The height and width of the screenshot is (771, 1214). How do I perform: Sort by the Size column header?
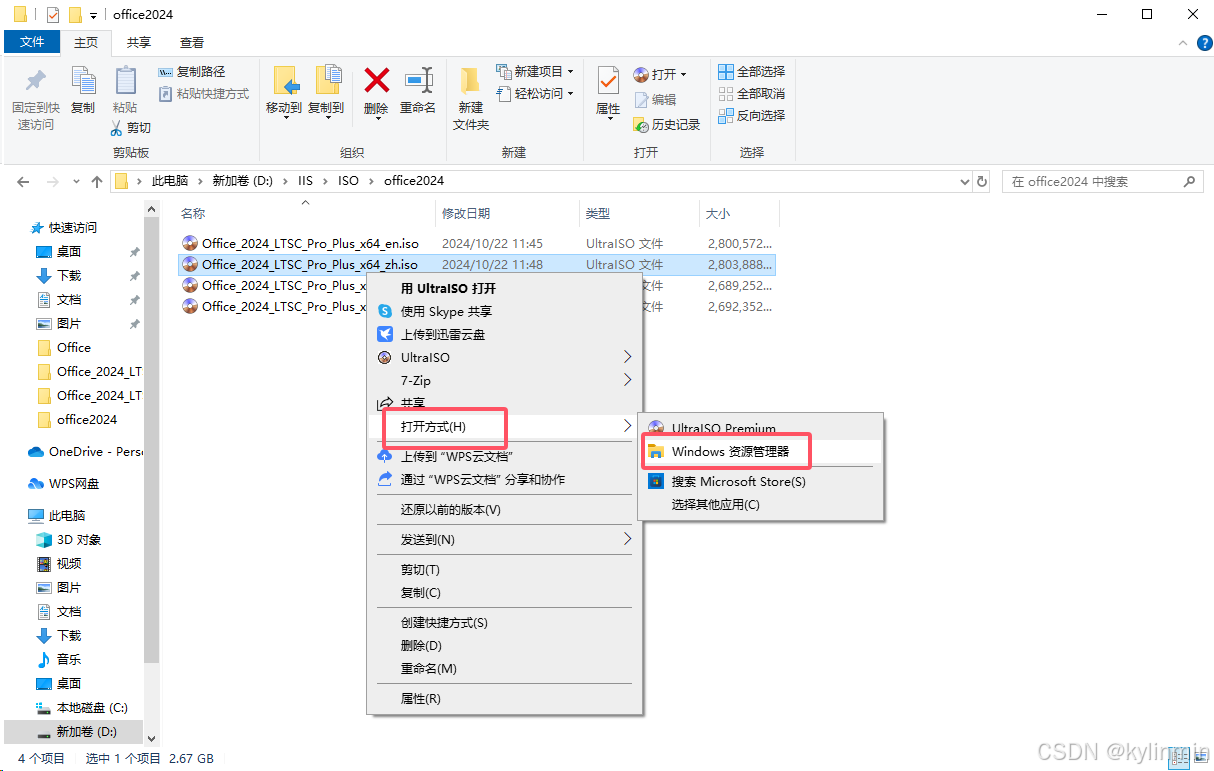738,214
